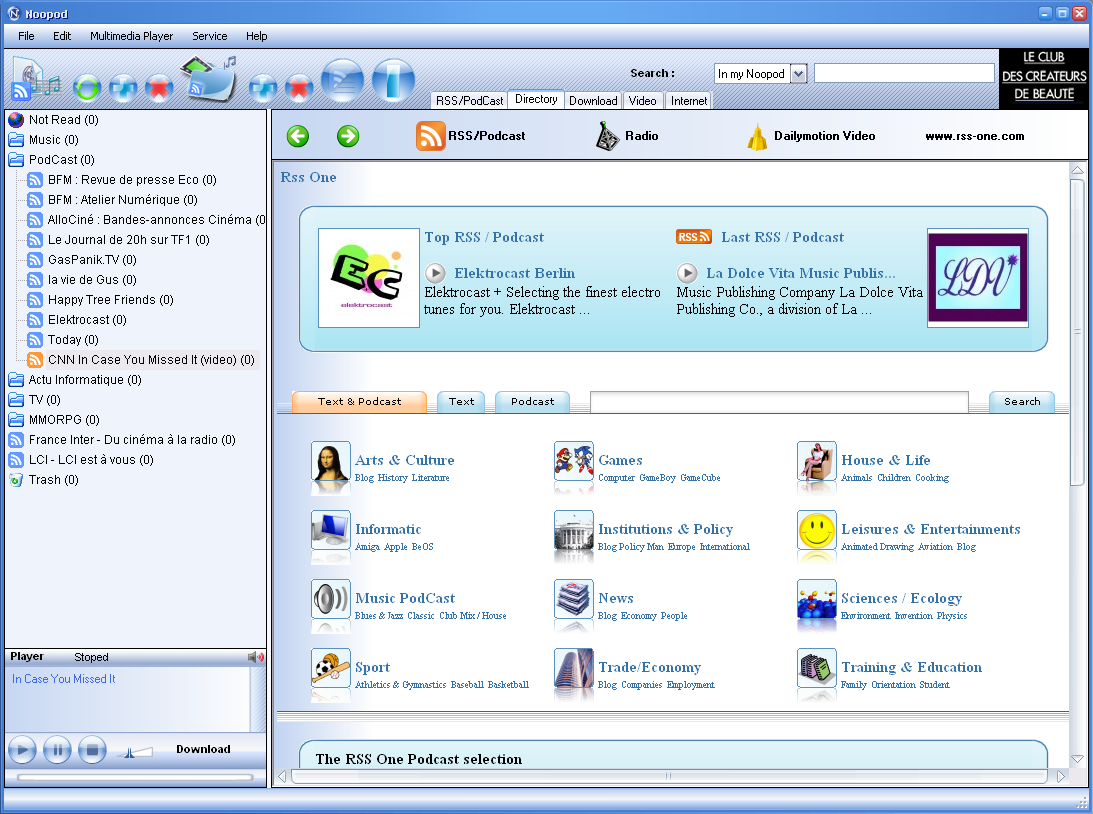Click the Elektrocast logo thumbnail
The width and height of the screenshot is (1093, 814).
(369, 278)
